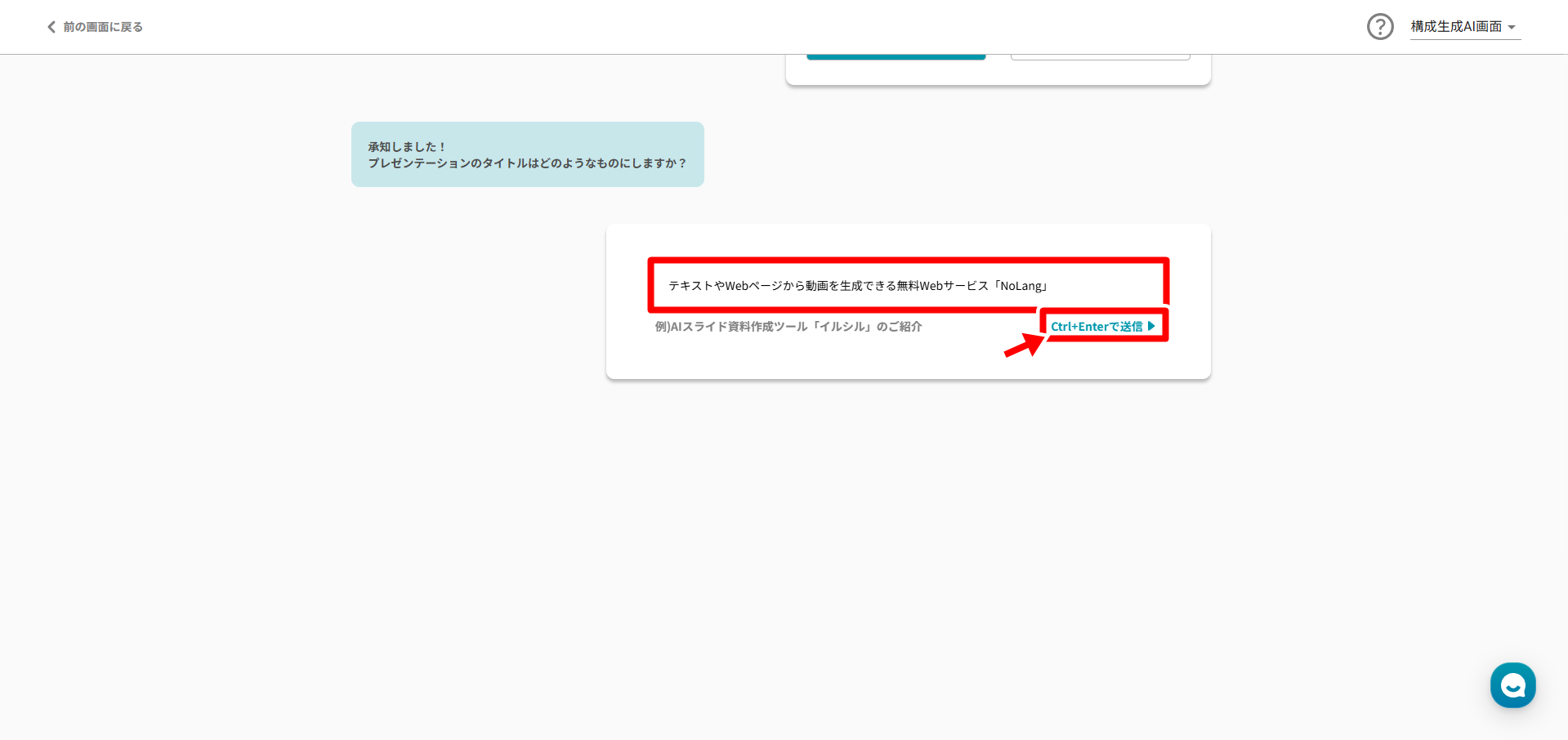1568x740 pixels.
Task: Click the back chevron arrow icon
Action: 51,27
